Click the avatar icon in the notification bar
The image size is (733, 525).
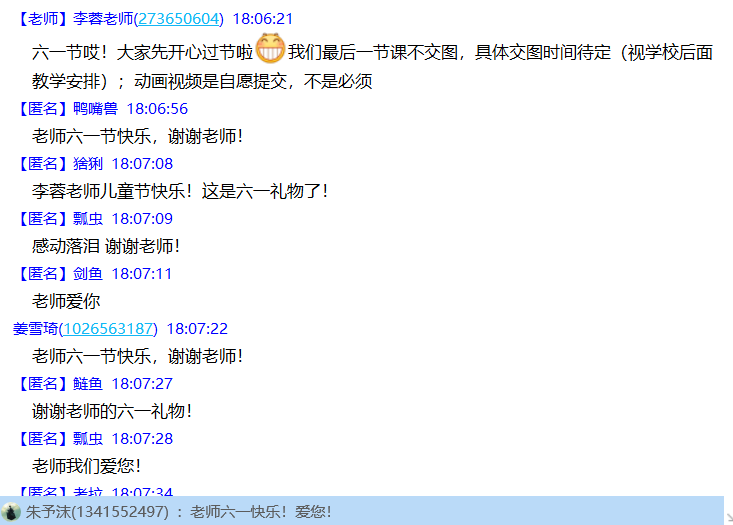[11, 511]
